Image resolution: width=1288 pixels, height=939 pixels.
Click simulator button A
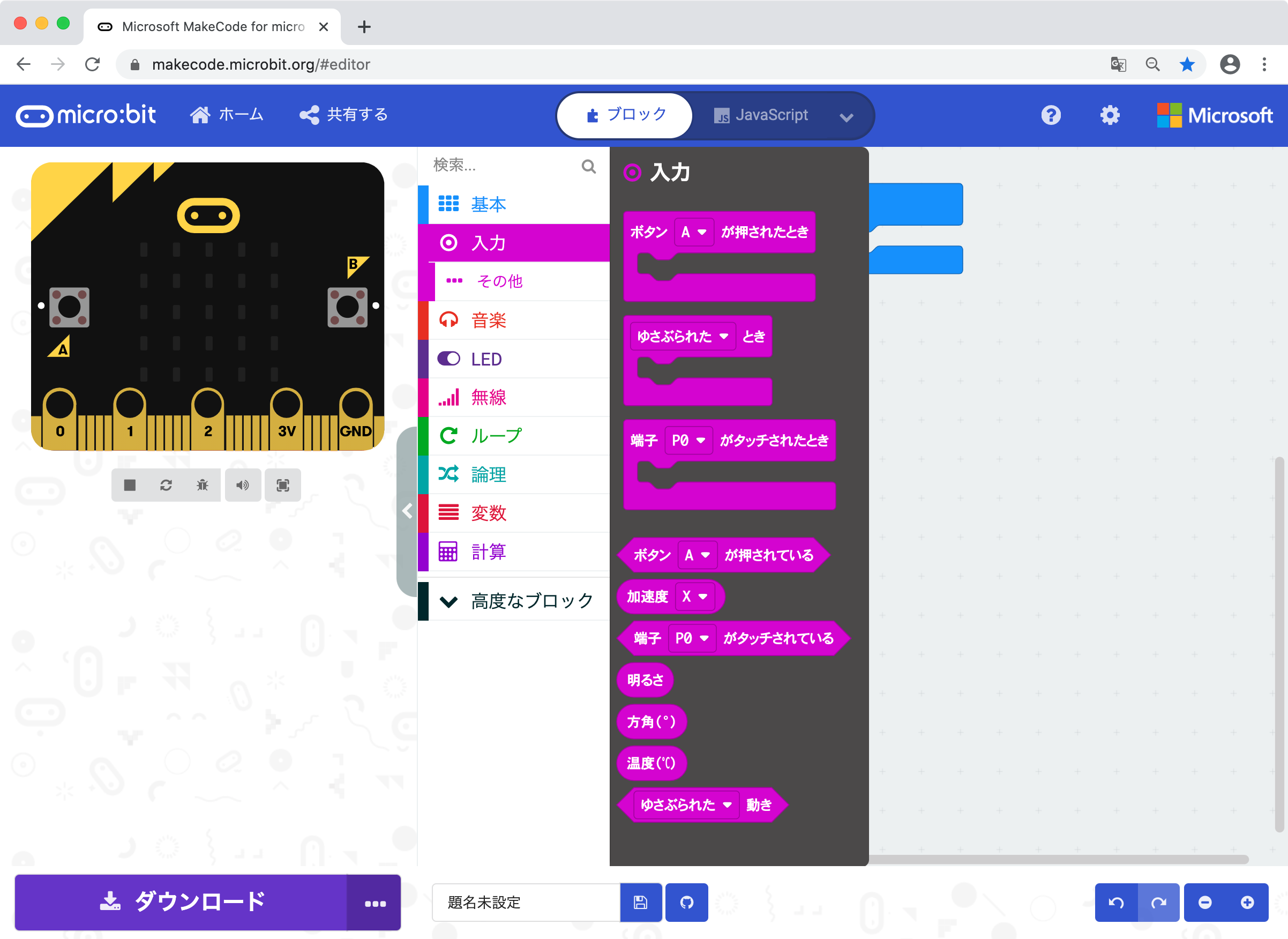(x=69, y=307)
